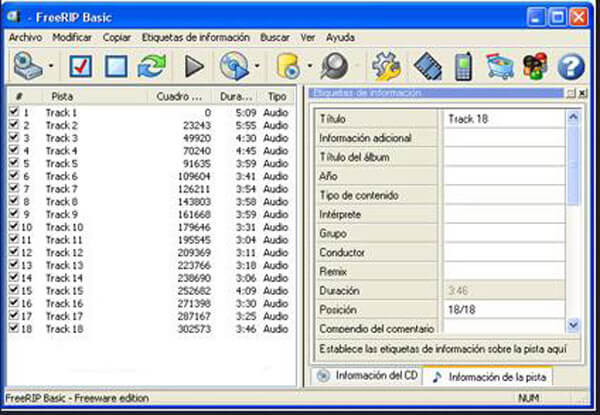Switch to the Información de la pista tab
The width and height of the screenshot is (600, 415).
click(488, 377)
